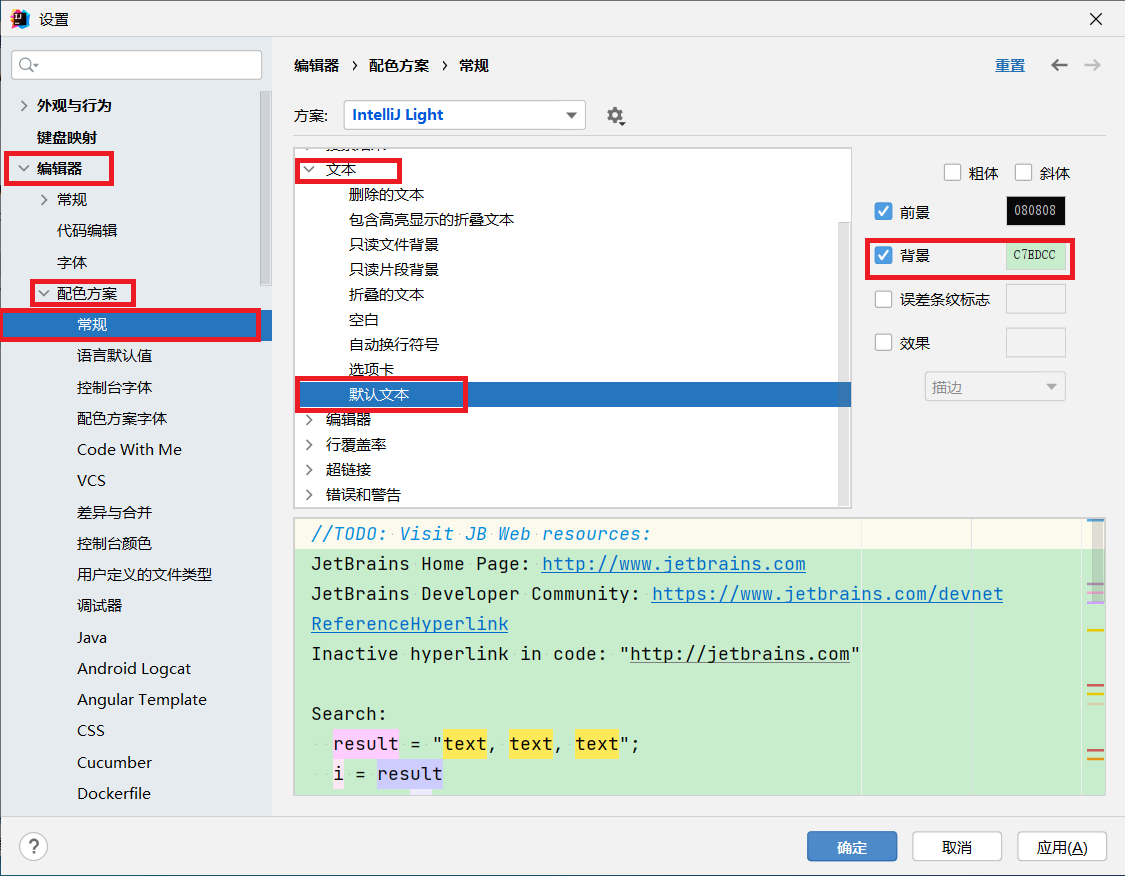This screenshot has width=1125, height=876.
Task: Click the sidebar vertical scrollbar
Action: 265,188
